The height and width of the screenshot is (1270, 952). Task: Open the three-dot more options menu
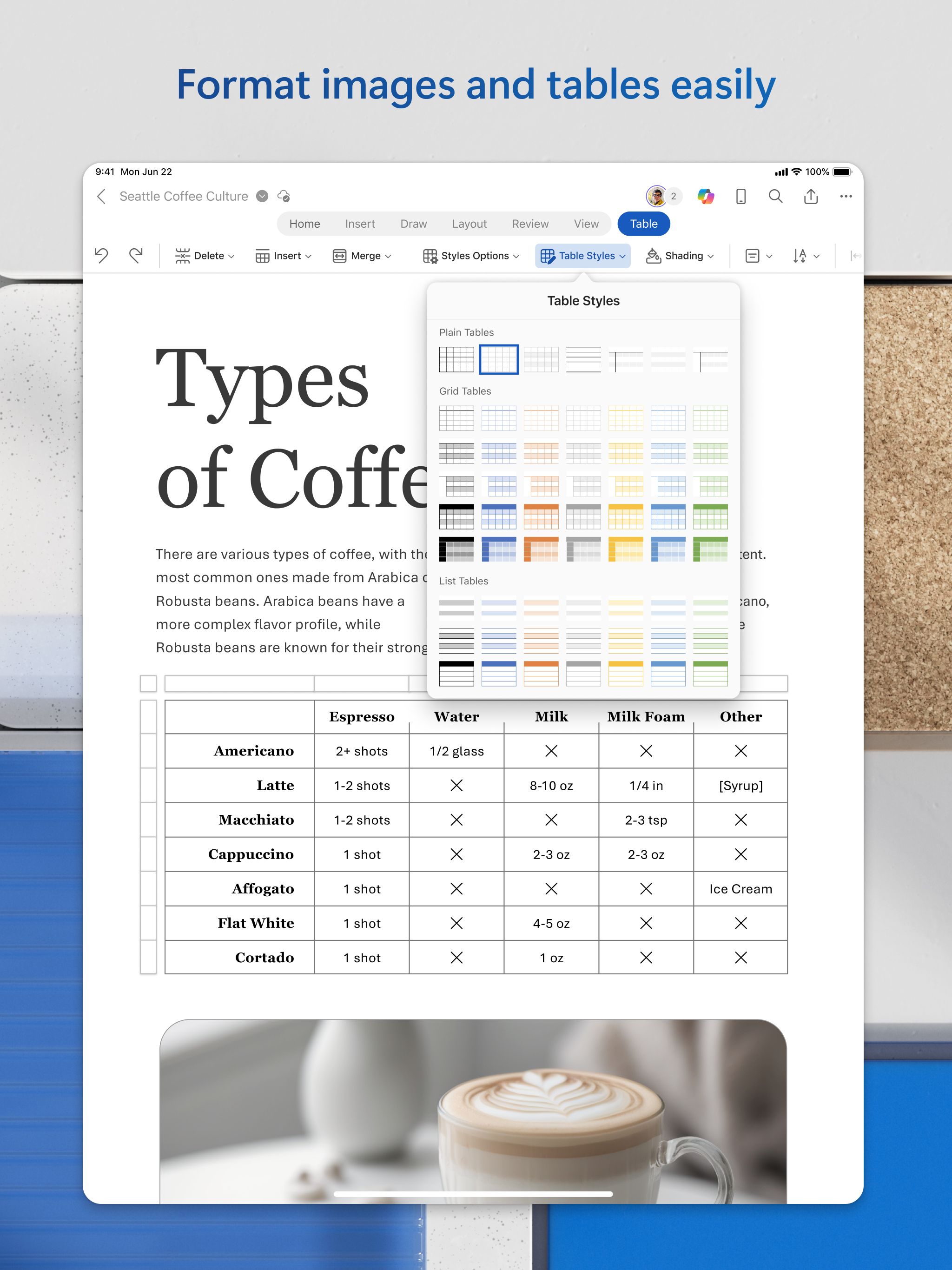click(846, 196)
